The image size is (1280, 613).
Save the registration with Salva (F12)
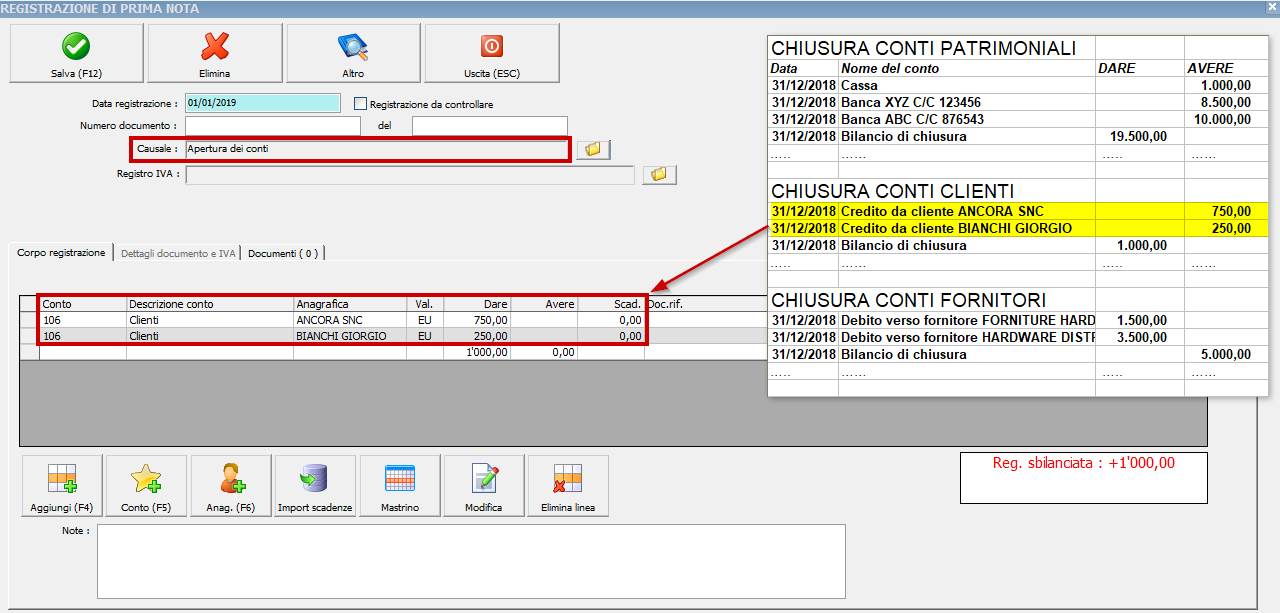coord(75,52)
